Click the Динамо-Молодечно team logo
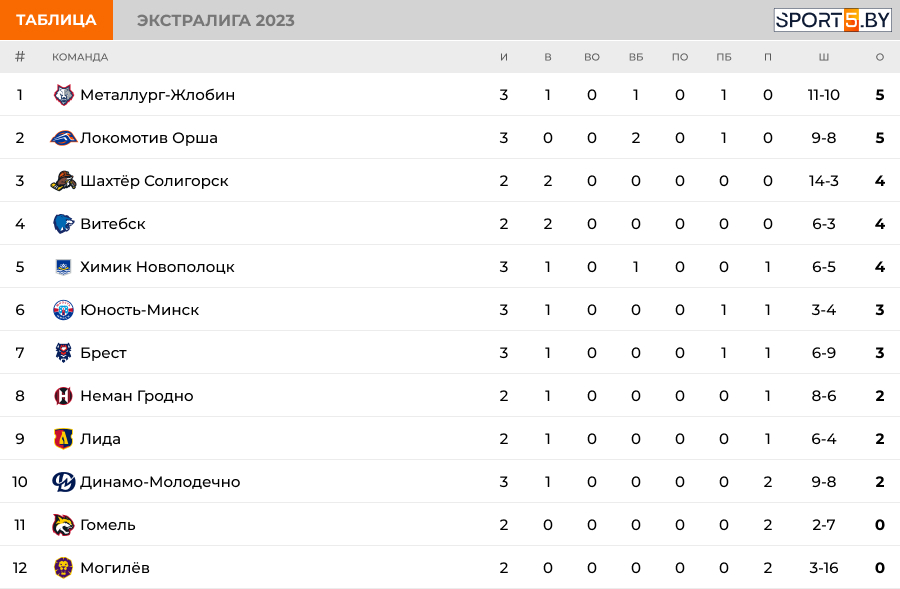Screen dimensions: 900x589 point(63,482)
